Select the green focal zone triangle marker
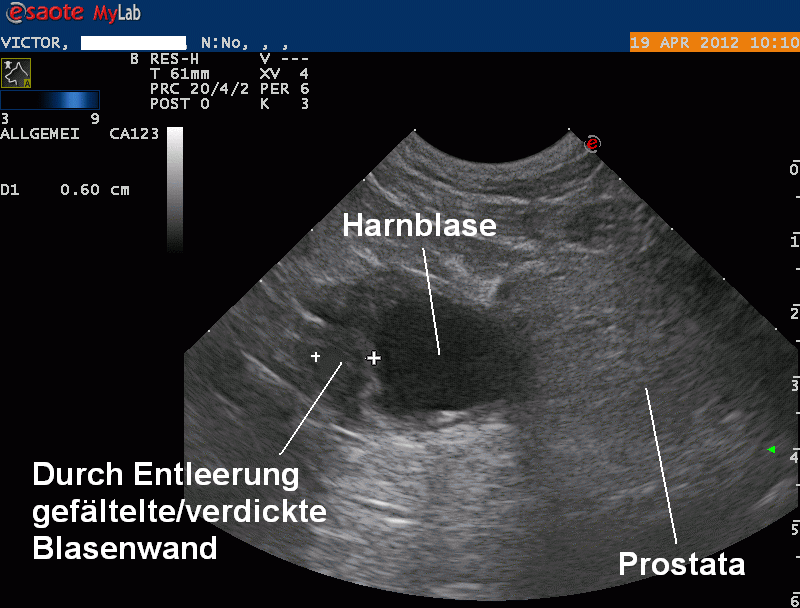 pos(771,450)
